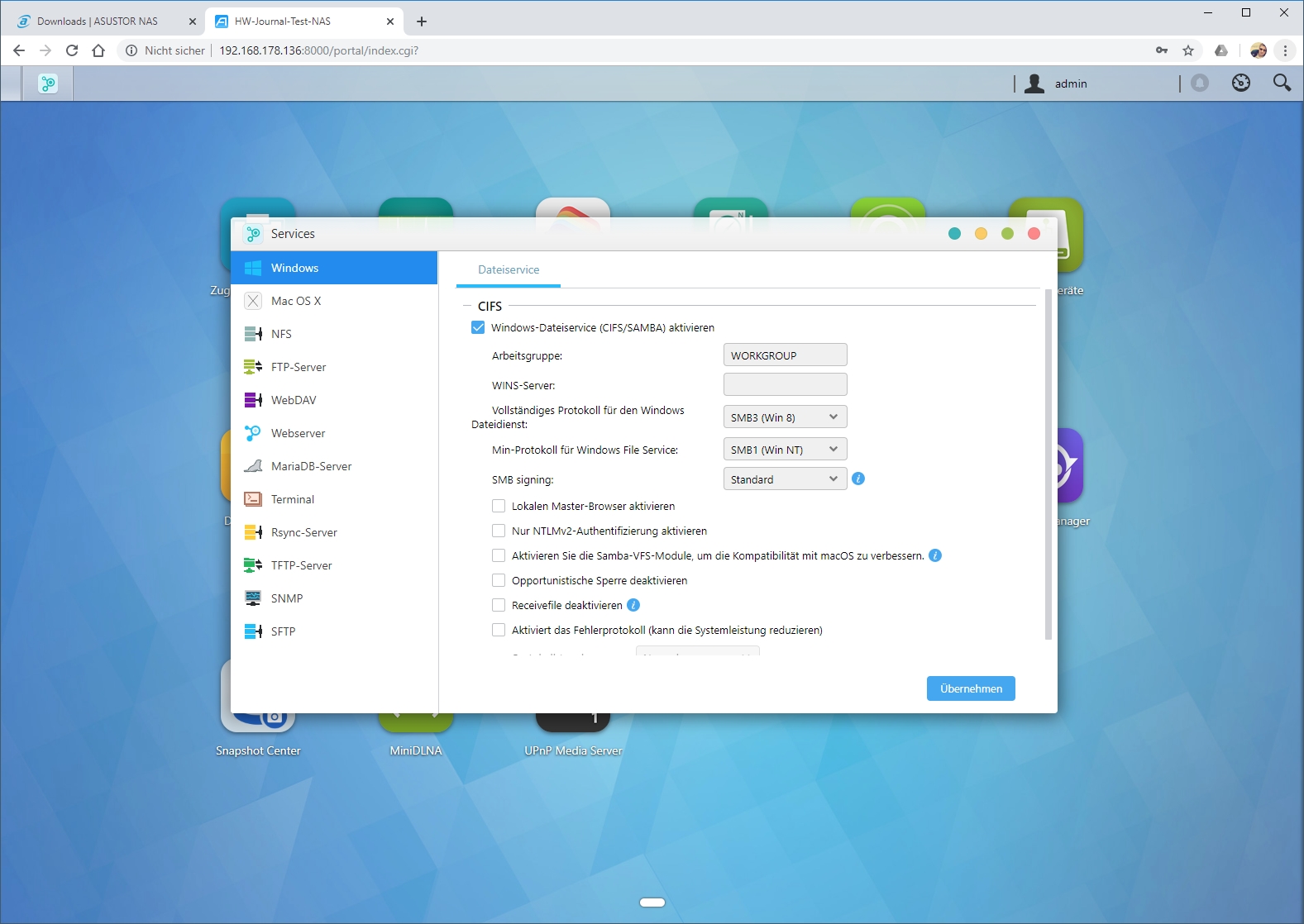This screenshot has width=1304, height=924.
Task: Select the SFTP service icon
Action: [253, 631]
